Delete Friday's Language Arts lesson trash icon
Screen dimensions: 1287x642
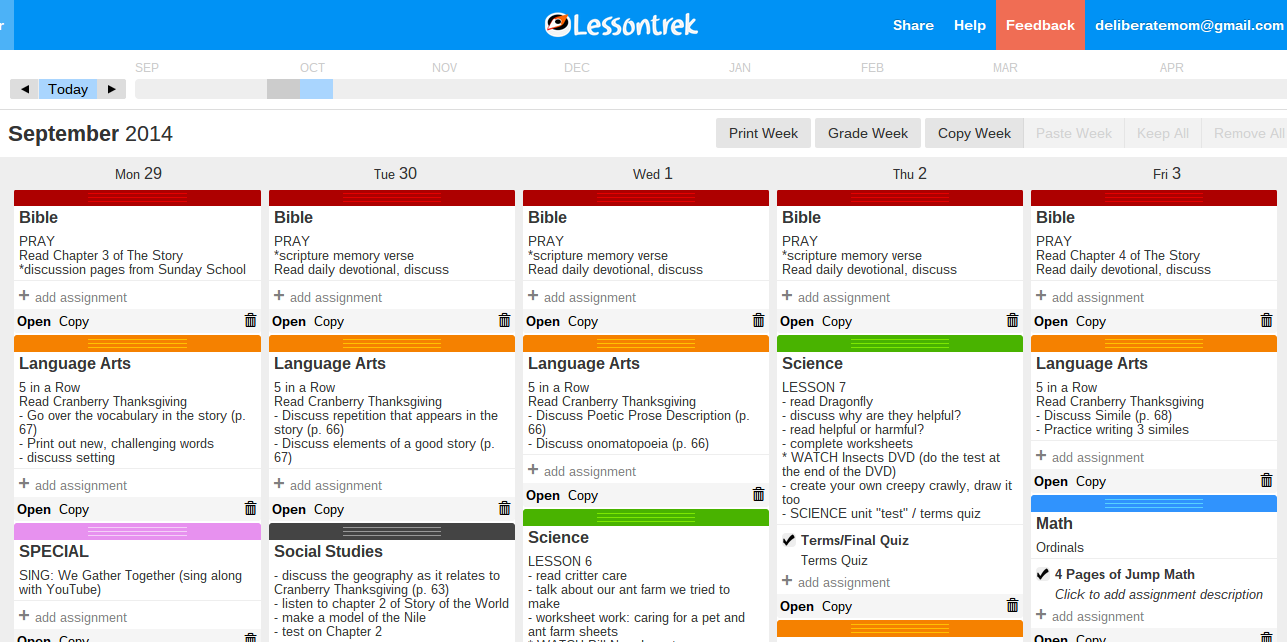point(1266,480)
